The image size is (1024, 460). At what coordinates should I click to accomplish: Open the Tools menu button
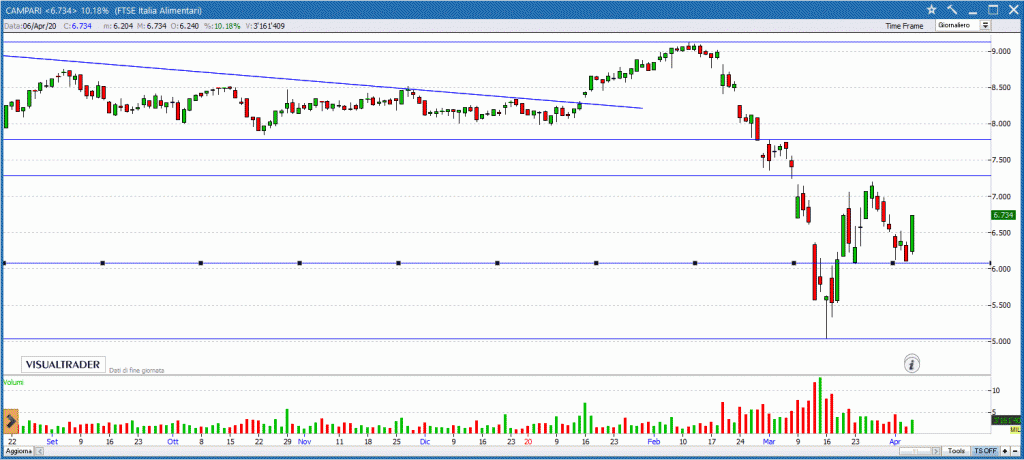pyautogui.click(x=956, y=451)
